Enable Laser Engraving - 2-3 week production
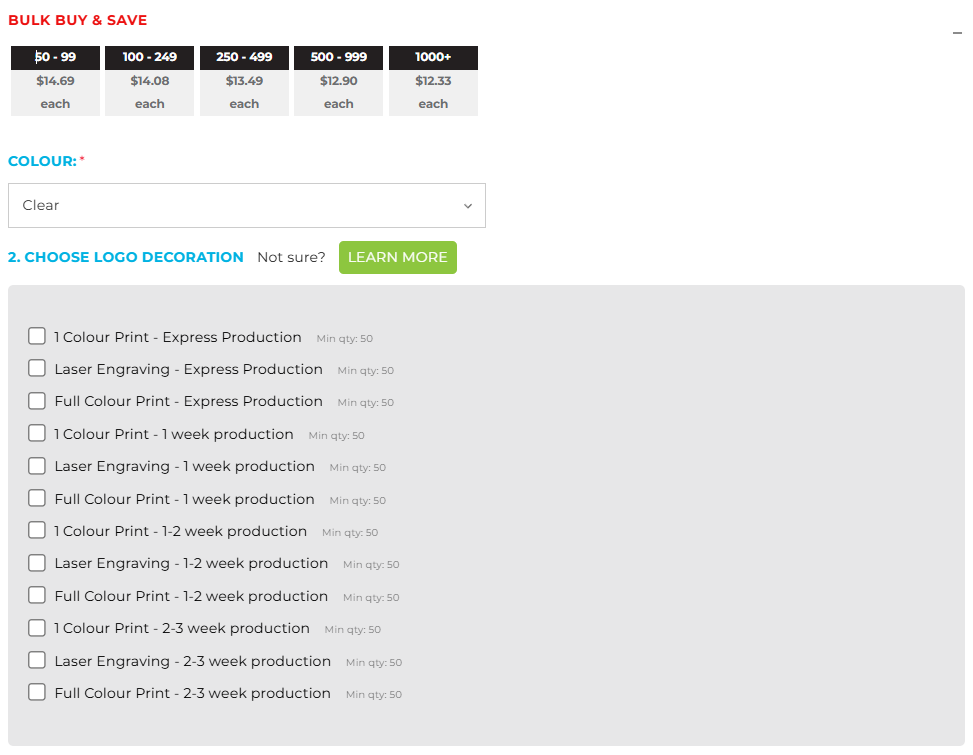973x755 pixels. click(37, 660)
